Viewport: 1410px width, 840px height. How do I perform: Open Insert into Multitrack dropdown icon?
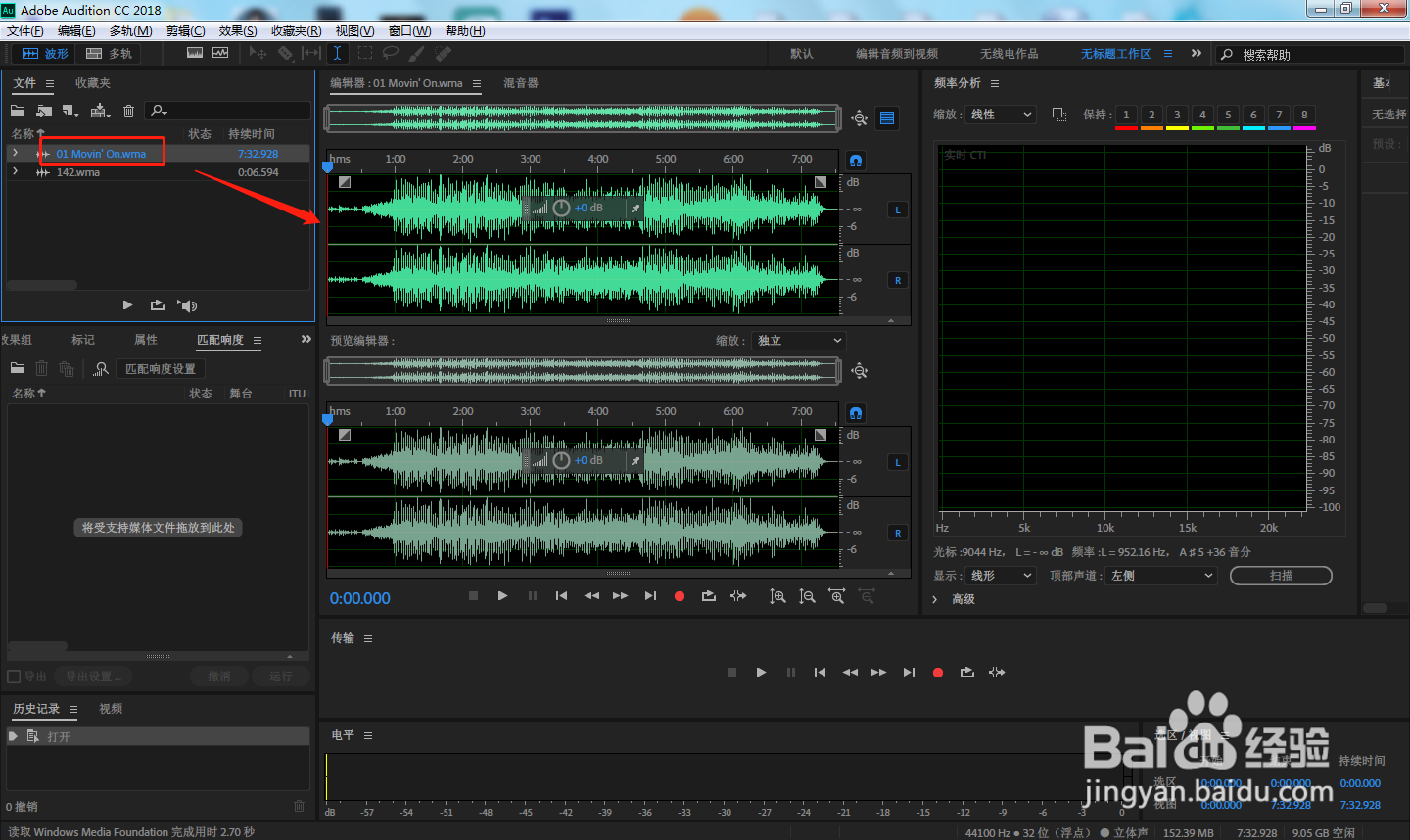(x=100, y=111)
